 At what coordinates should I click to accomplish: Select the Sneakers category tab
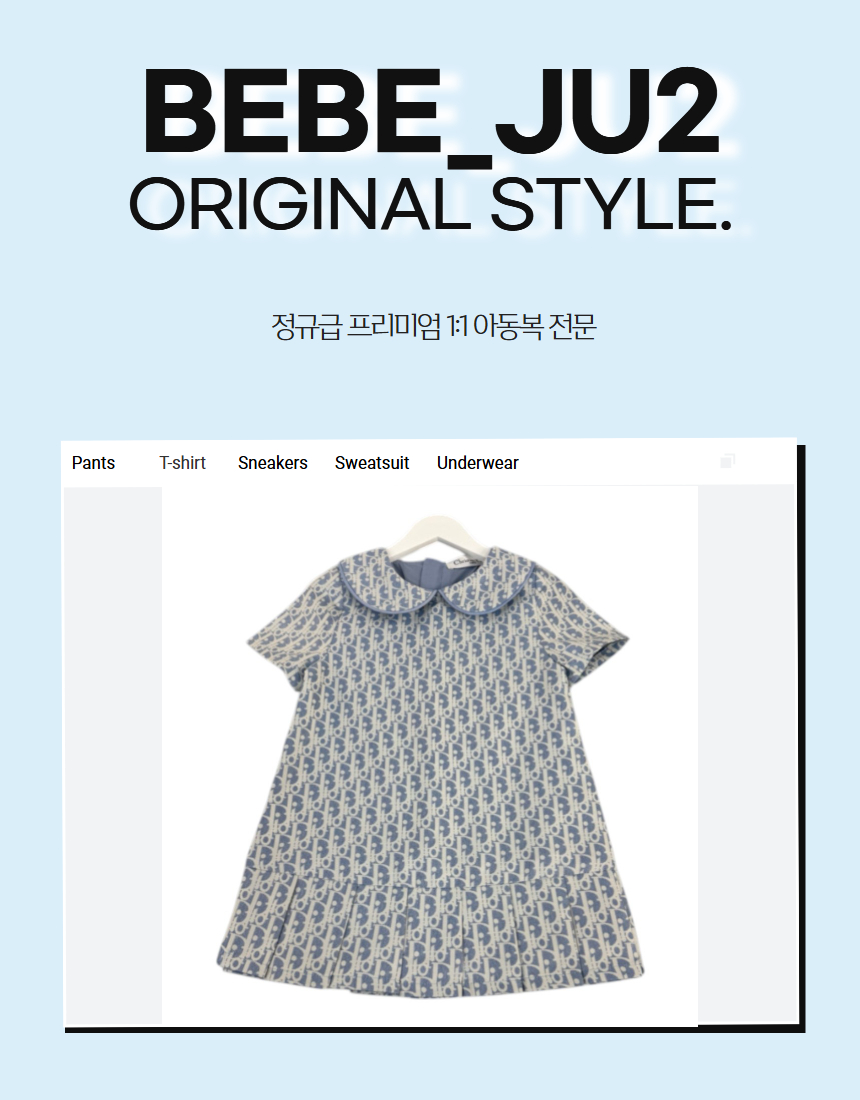click(272, 463)
